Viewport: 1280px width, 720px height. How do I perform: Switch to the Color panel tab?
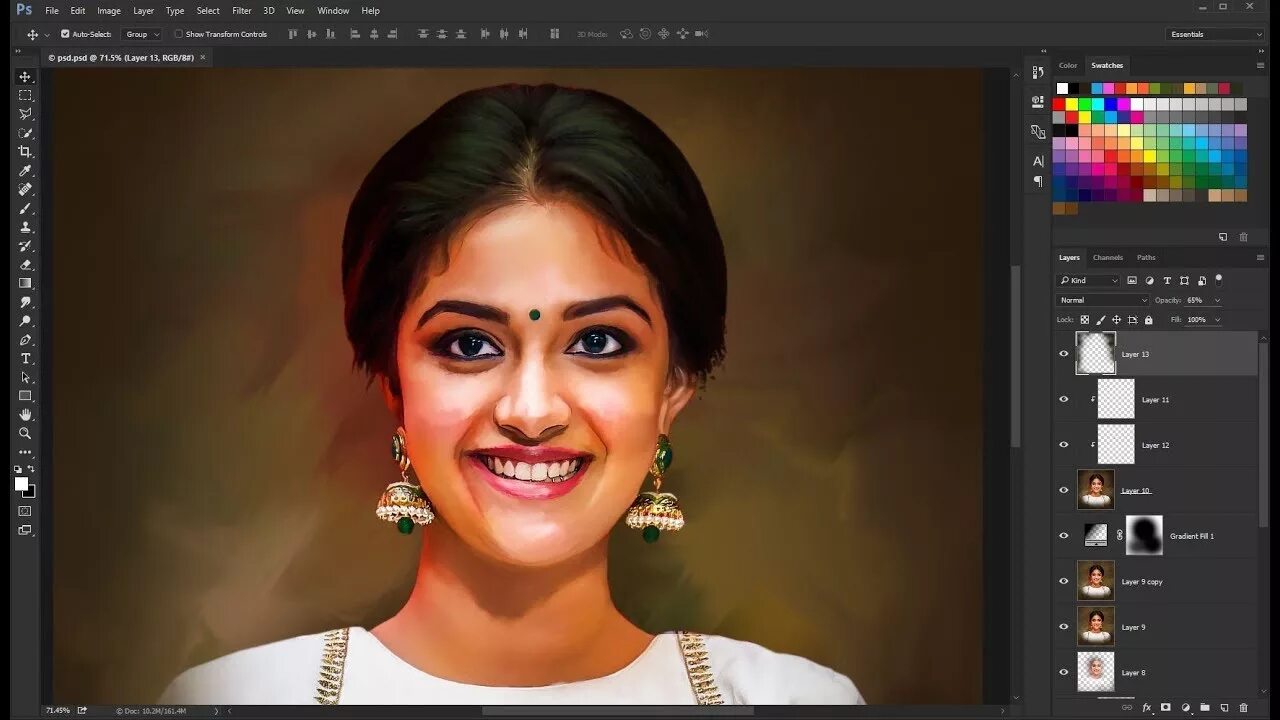point(1068,65)
